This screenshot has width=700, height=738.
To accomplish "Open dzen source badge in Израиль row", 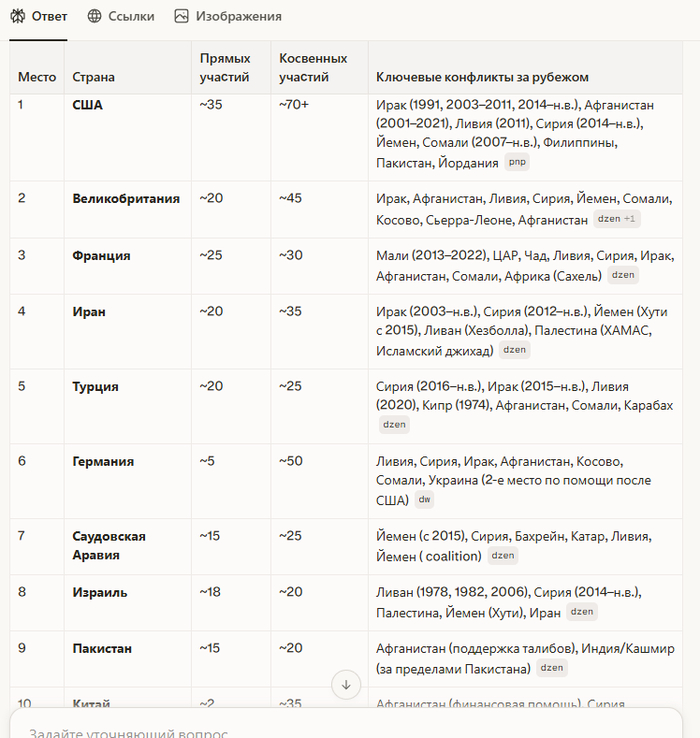I will [582, 611].
